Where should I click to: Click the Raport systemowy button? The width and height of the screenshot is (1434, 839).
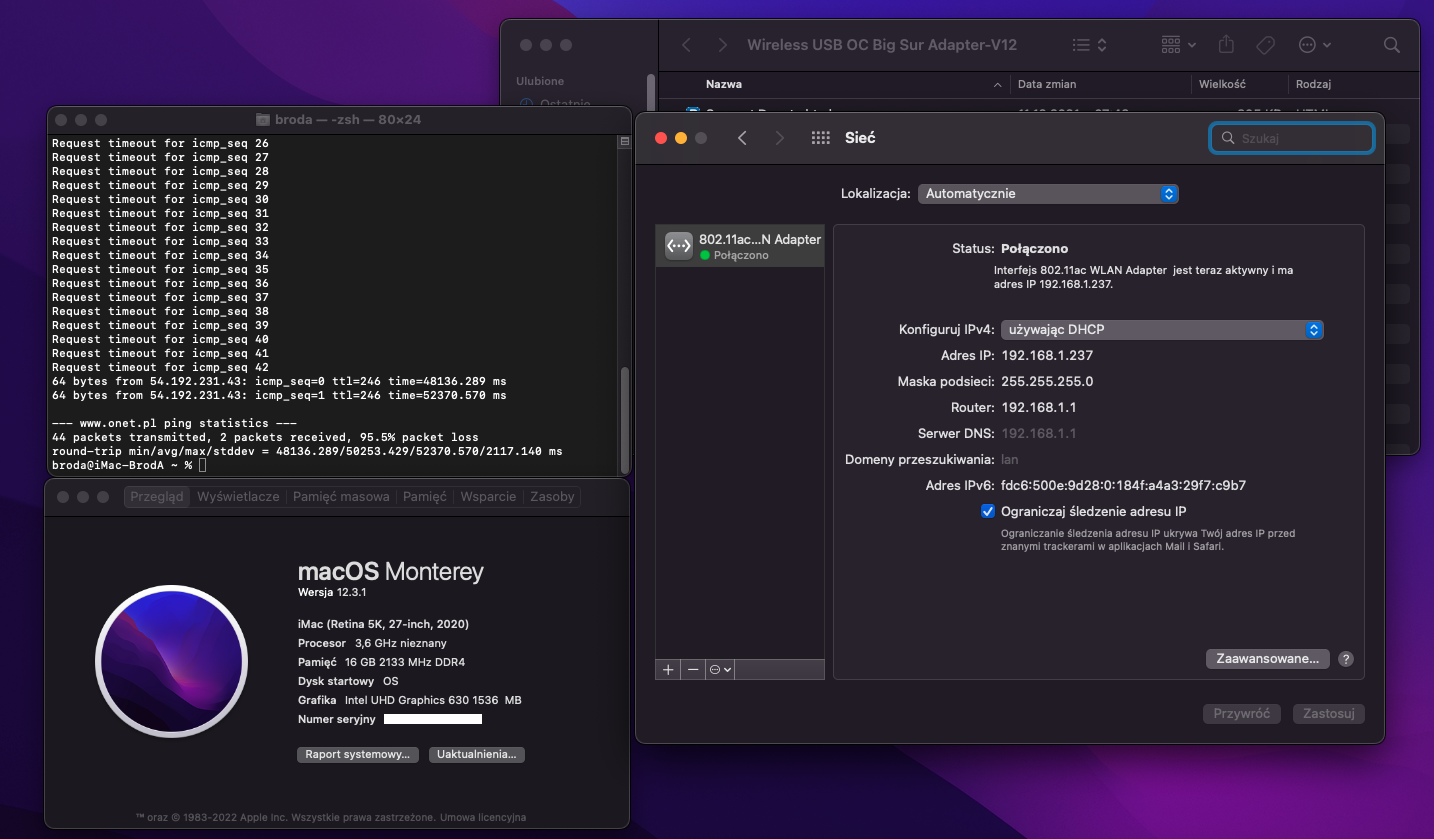tap(358, 755)
